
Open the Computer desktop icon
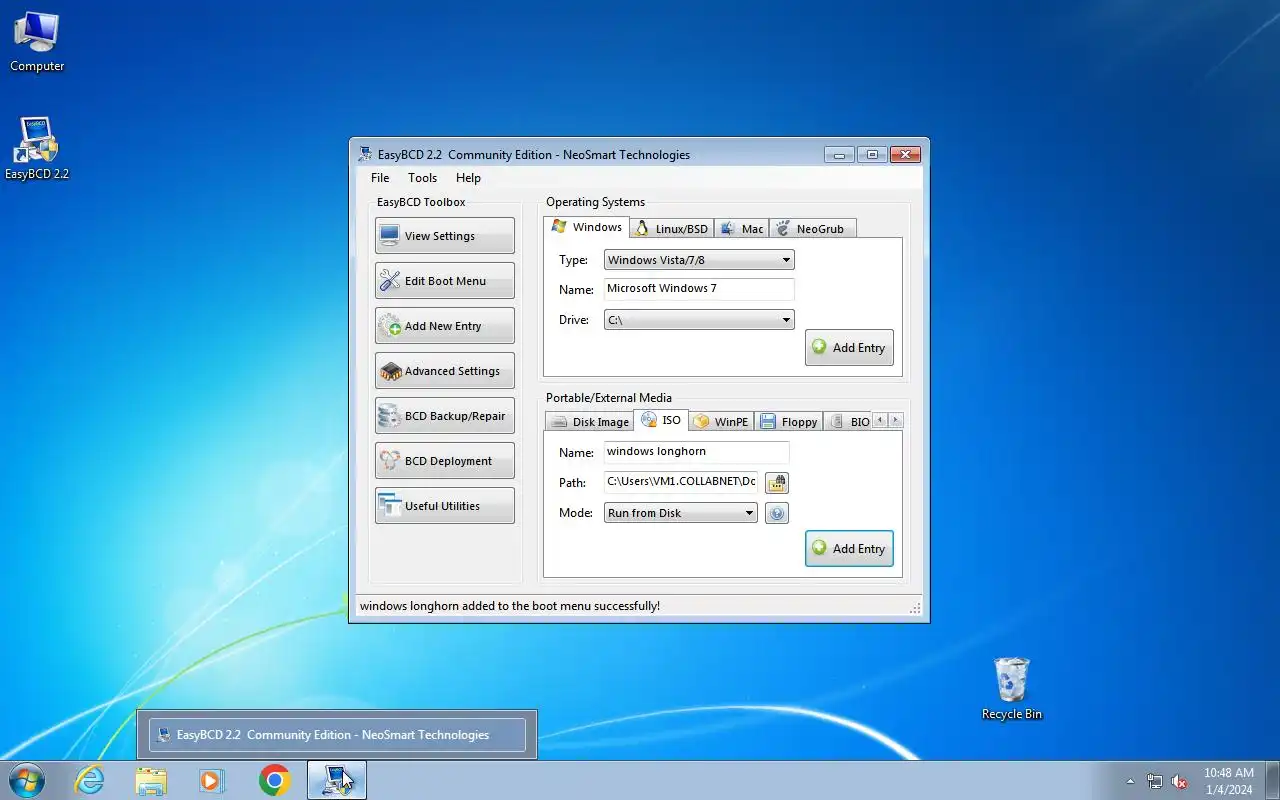[37, 42]
